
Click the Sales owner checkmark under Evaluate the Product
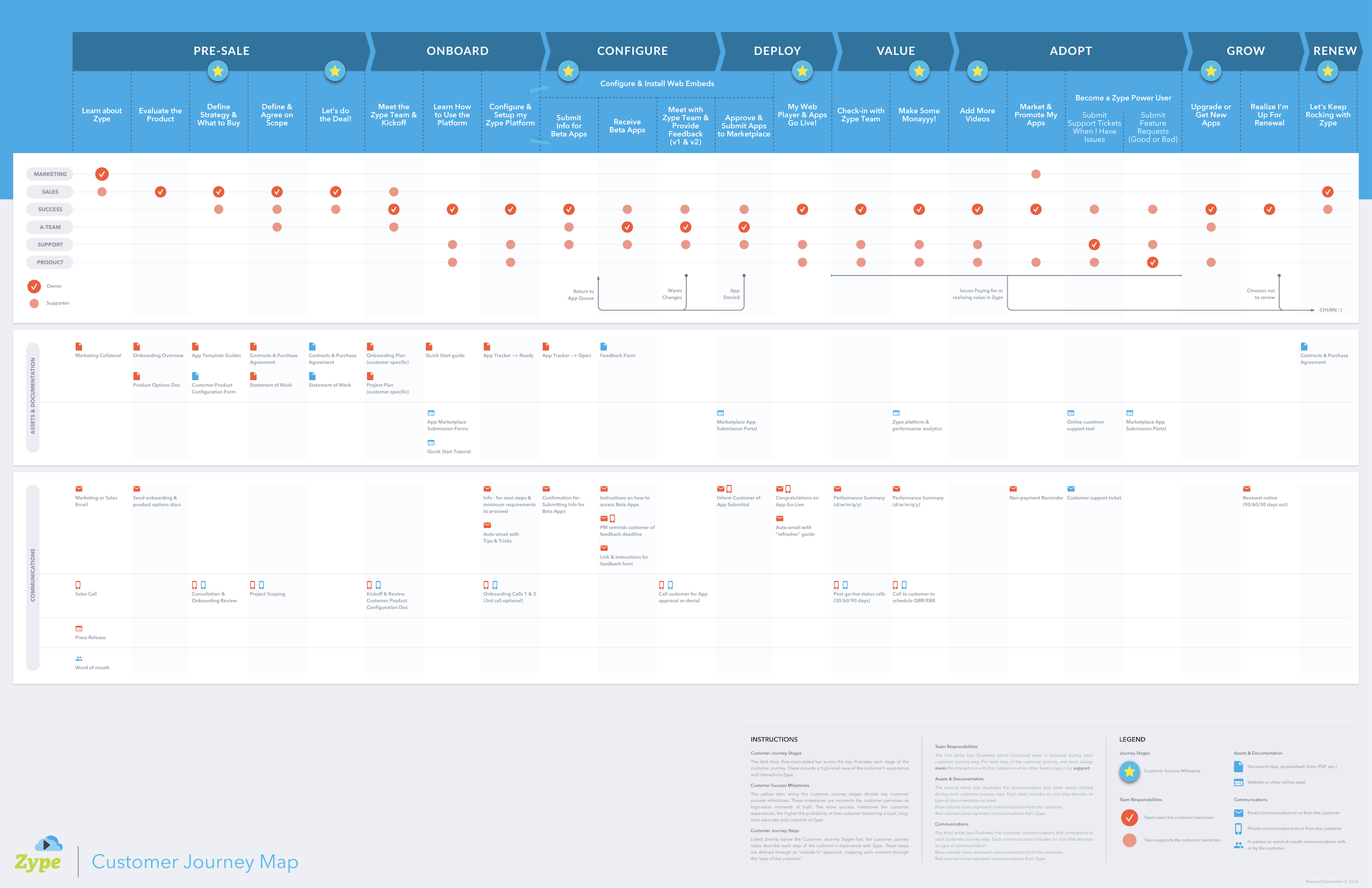(160, 192)
